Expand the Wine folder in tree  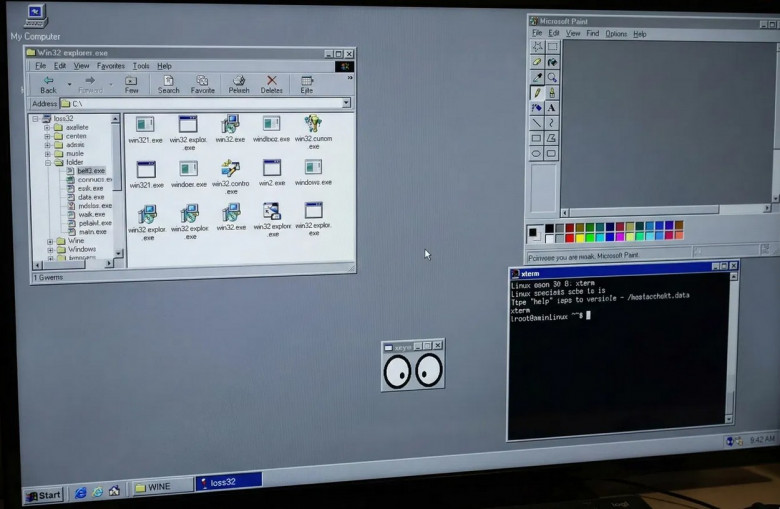click(x=49, y=241)
